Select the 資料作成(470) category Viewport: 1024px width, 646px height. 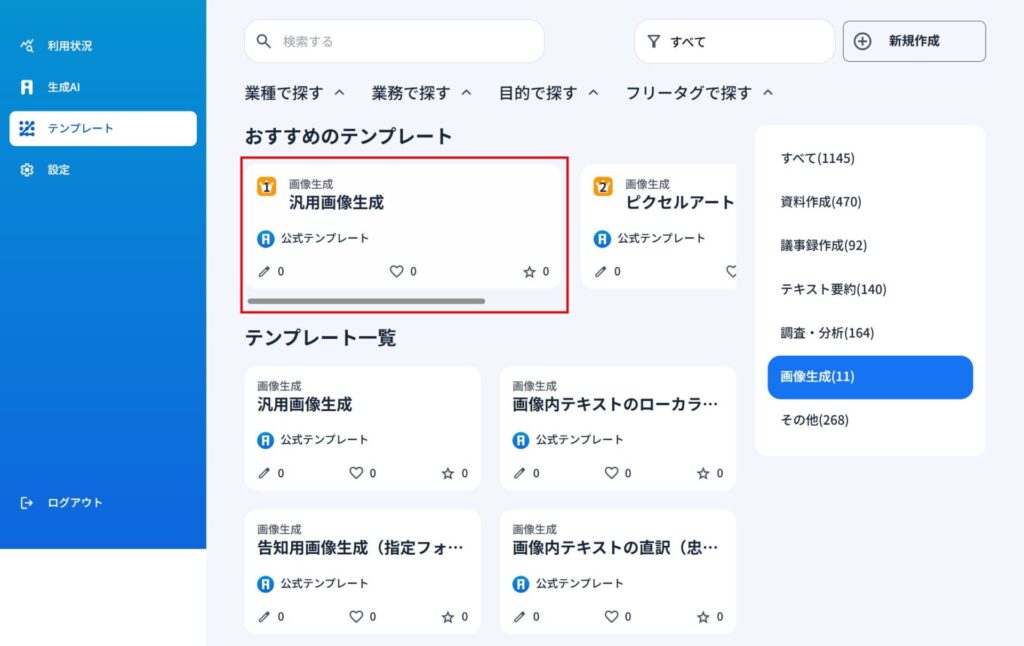tap(821, 202)
